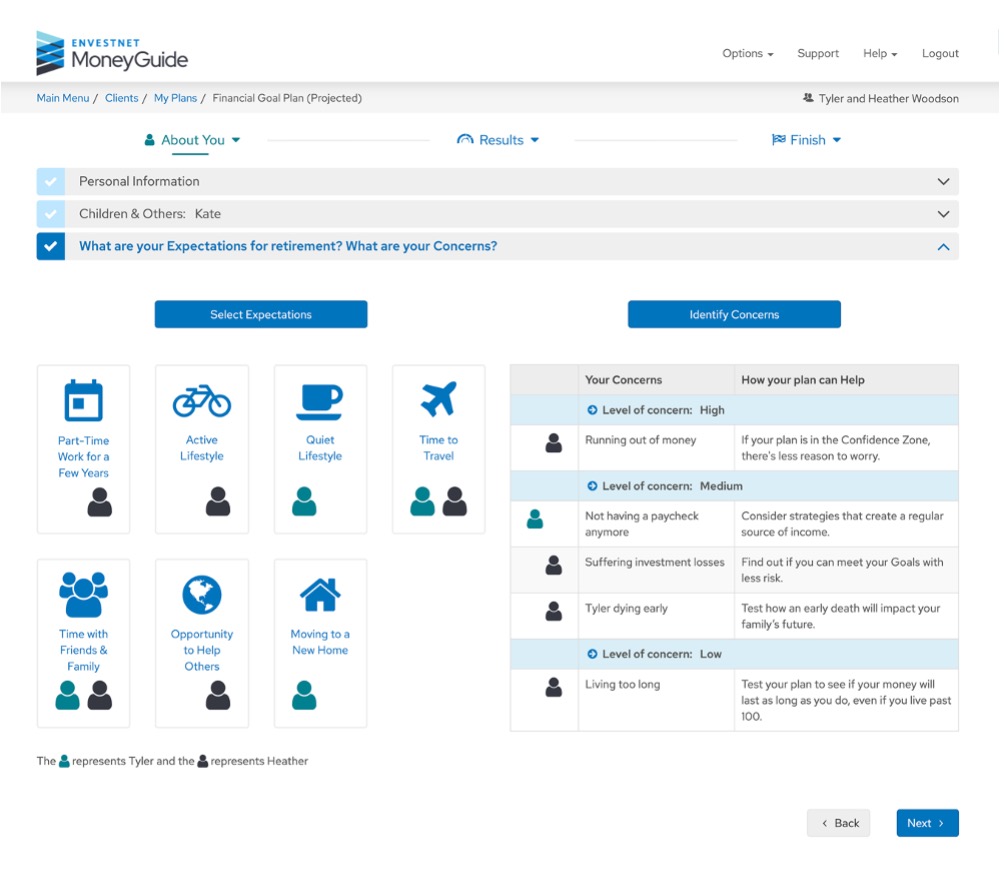The height and width of the screenshot is (874, 1004).
Task: Select the 'Suffering investment losses' concern
Action: 654,562
